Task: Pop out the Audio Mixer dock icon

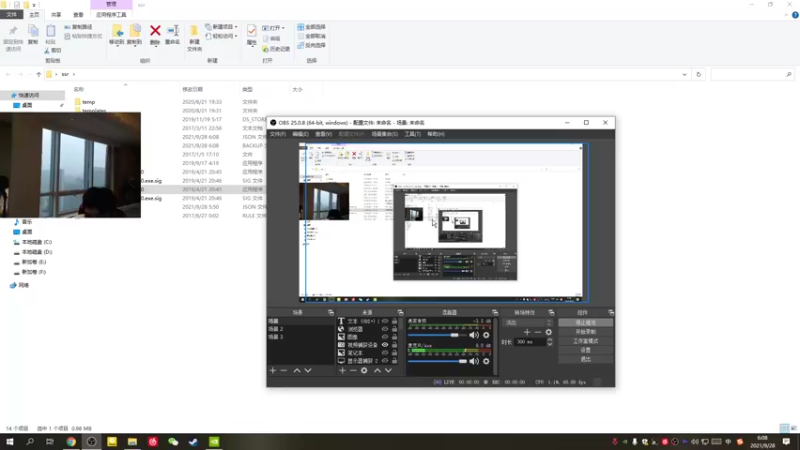Action: pyautogui.click(x=495, y=312)
